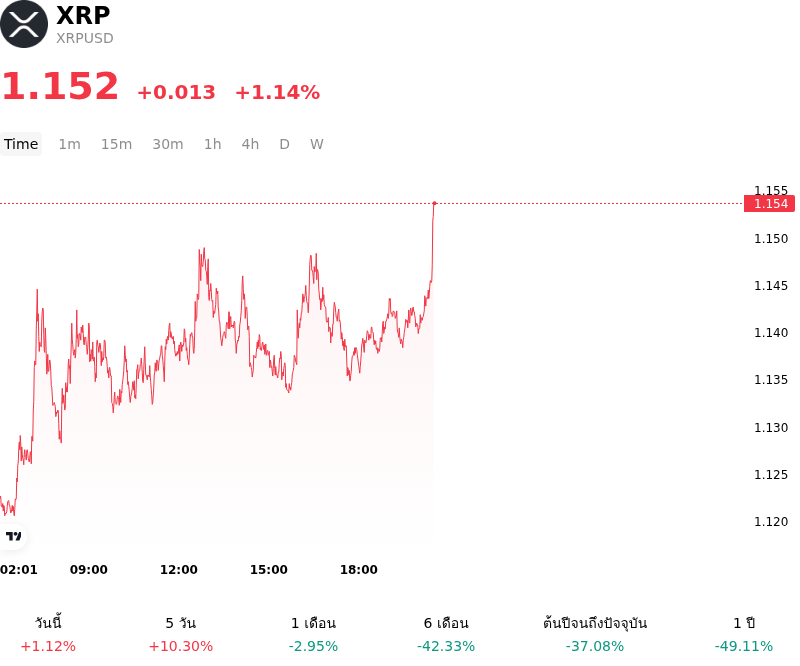Switch to the D daily interval
This screenshot has height=666, width=800.
(285, 144)
